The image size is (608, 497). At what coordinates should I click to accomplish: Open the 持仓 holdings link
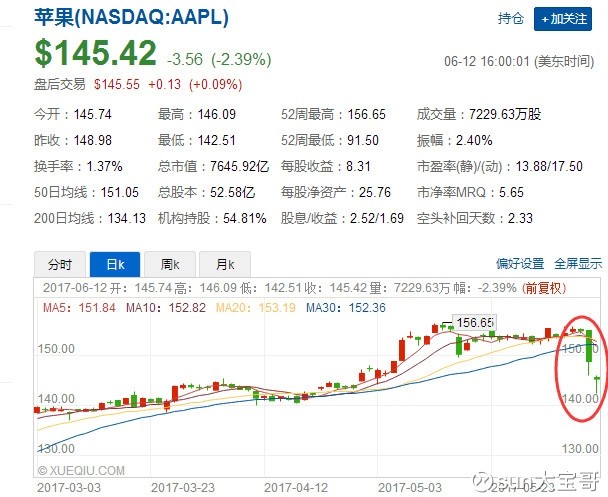[x=511, y=18]
